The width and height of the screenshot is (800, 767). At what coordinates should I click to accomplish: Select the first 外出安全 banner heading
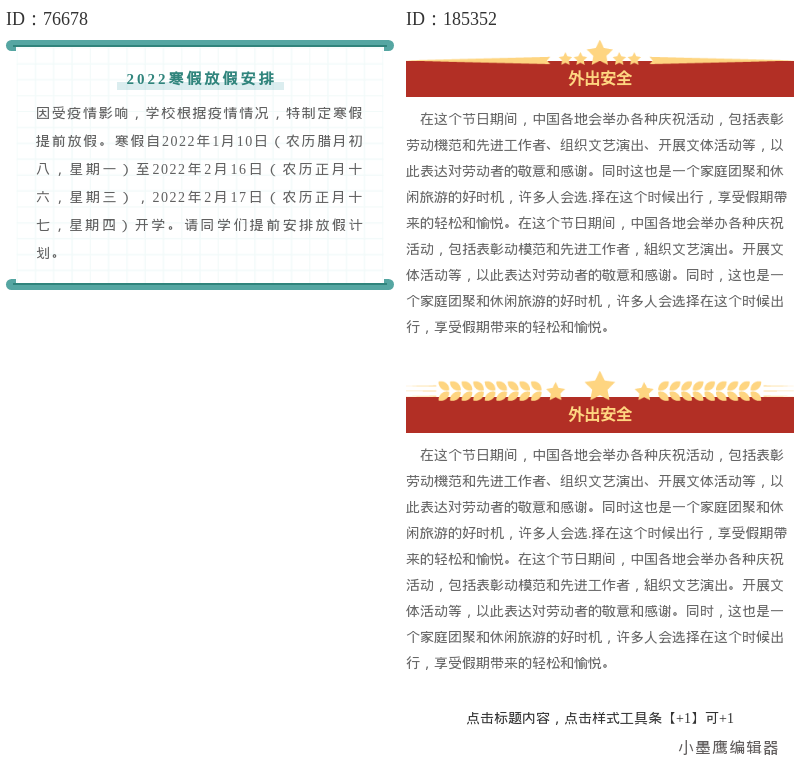click(599, 80)
